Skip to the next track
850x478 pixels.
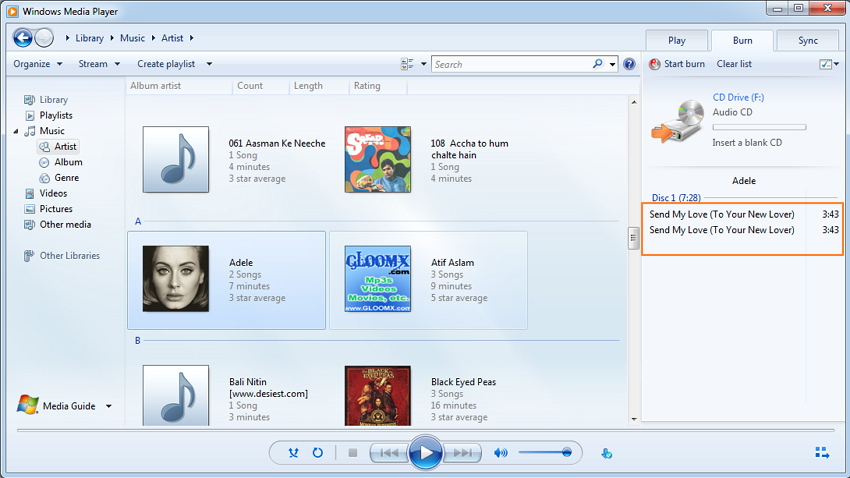pyautogui.click(x=462, y=453)
